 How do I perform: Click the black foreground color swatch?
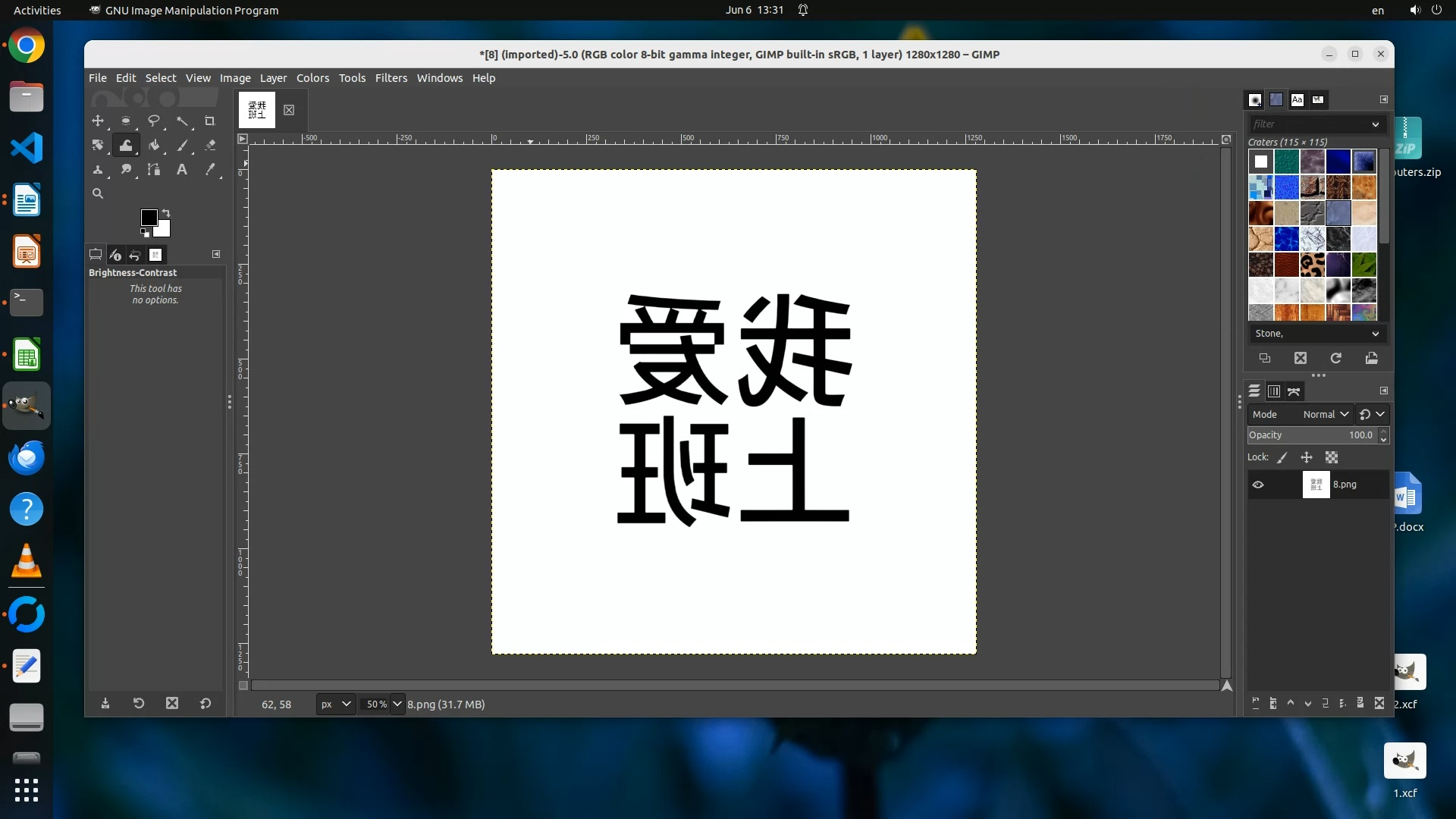tap(149, 218)
